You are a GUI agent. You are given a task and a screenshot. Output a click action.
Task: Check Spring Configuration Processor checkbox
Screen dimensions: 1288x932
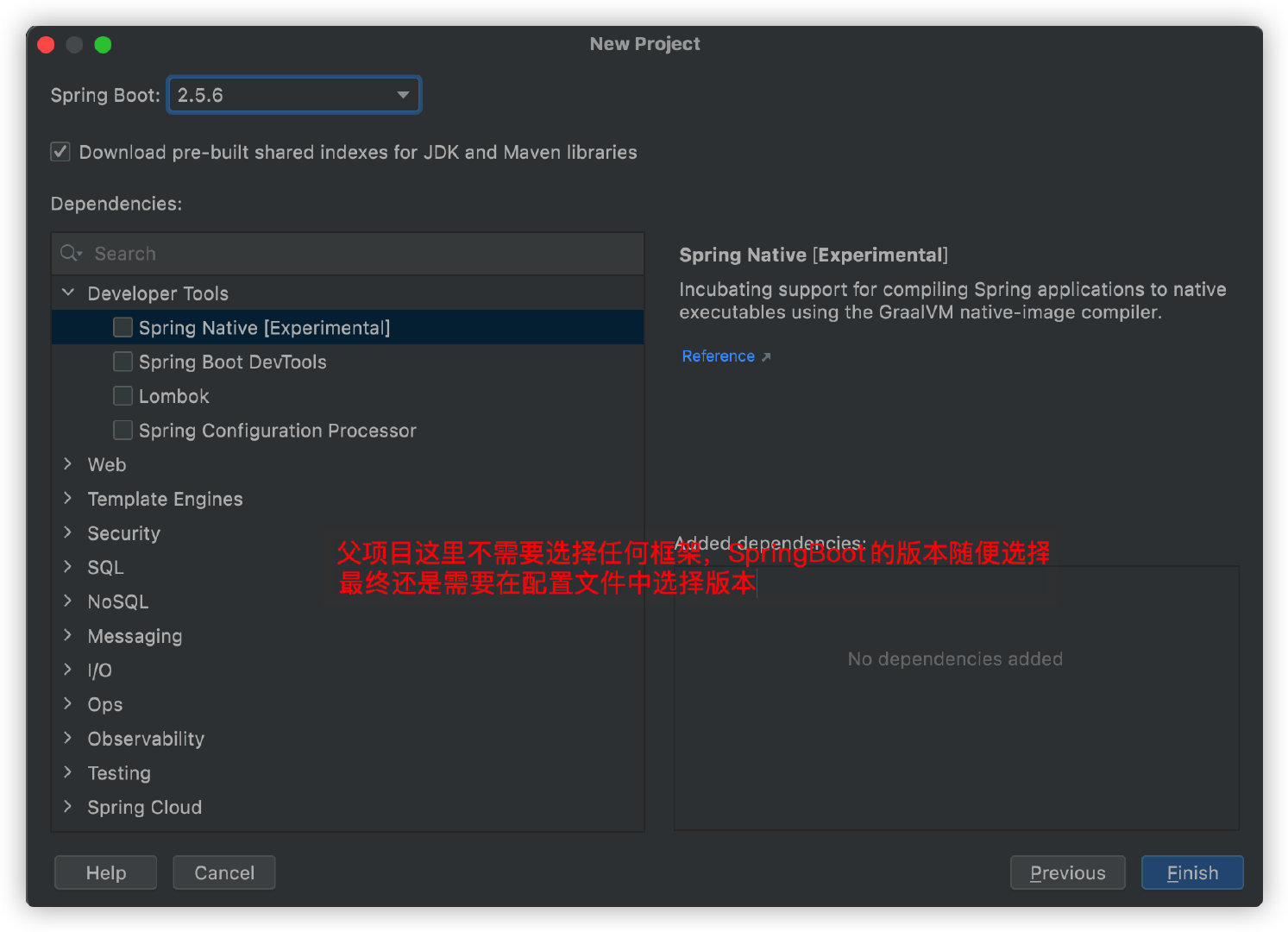[123, 430]
